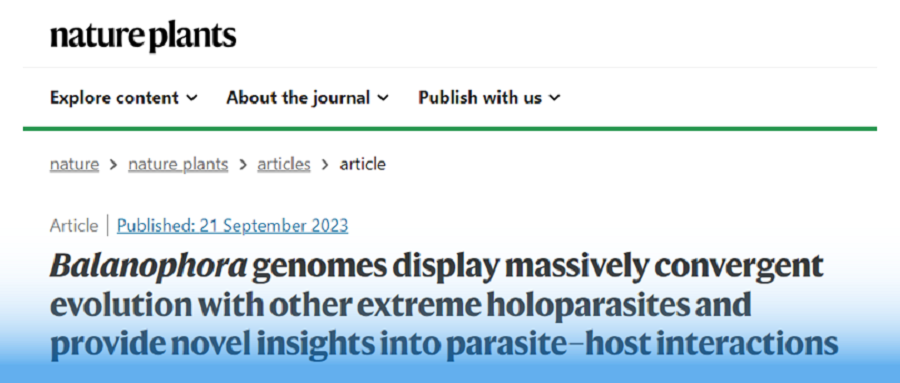900x383 pixels.
Task: Click the breadcrumb arrow after nature
Action: (114, 165)
